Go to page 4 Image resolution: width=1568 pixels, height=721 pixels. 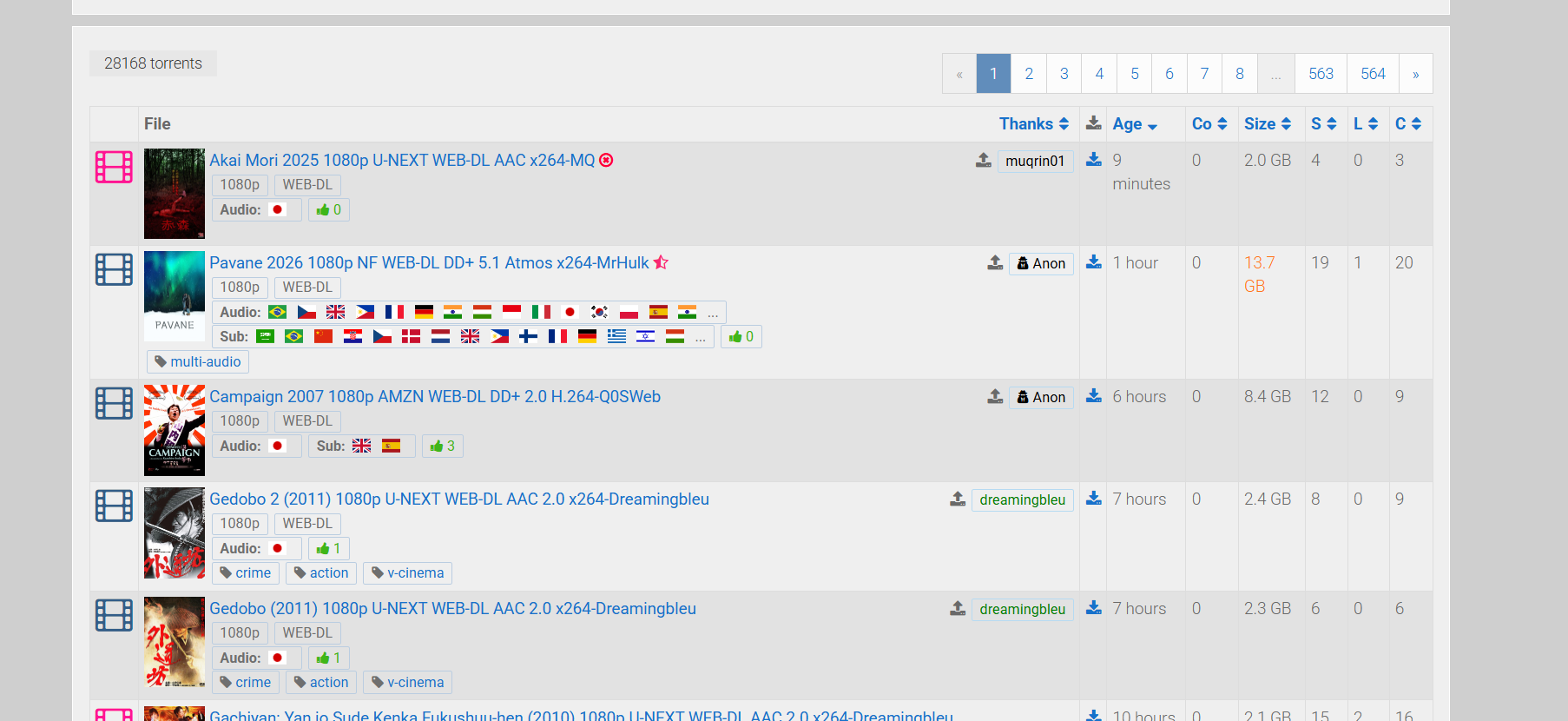coord(1099,74)
